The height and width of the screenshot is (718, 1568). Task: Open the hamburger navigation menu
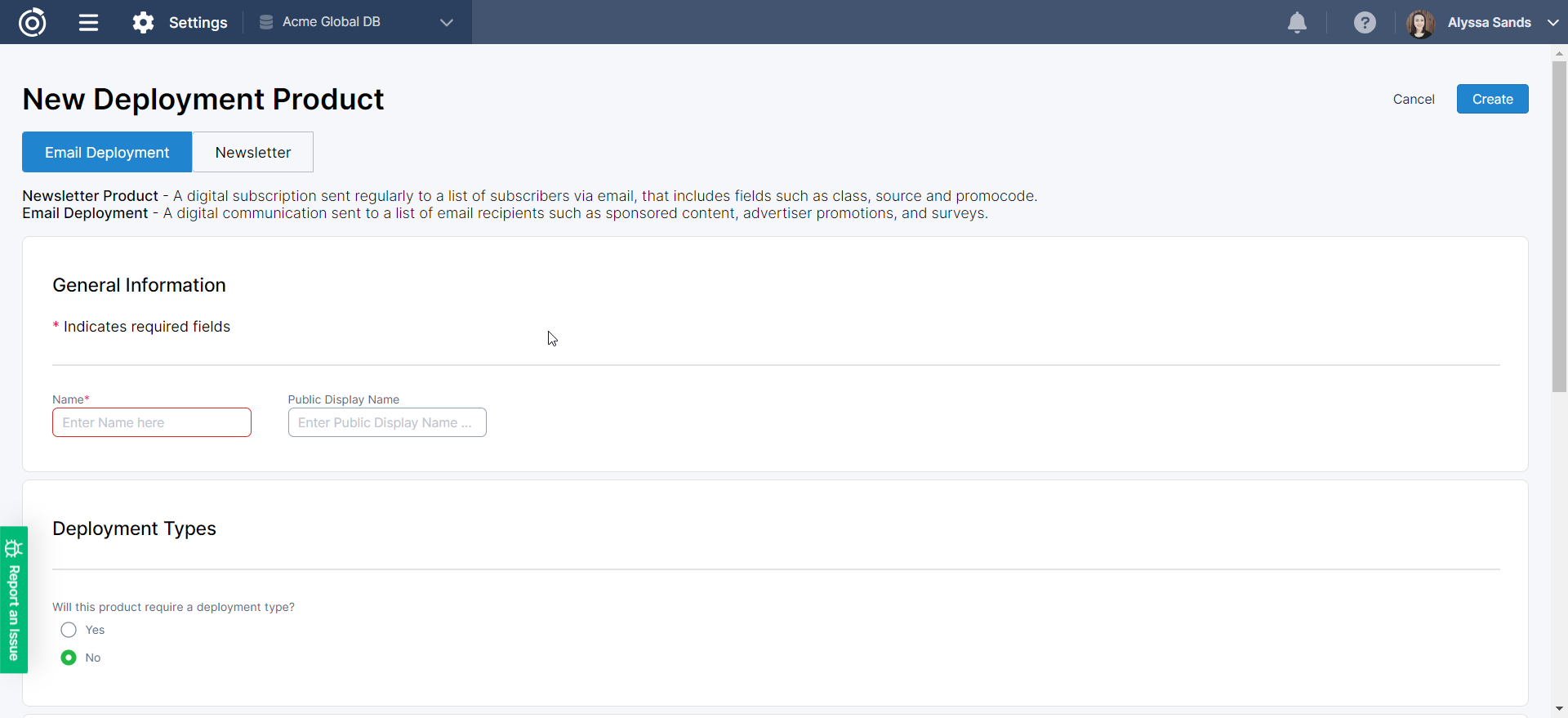[x=88, y=22]
